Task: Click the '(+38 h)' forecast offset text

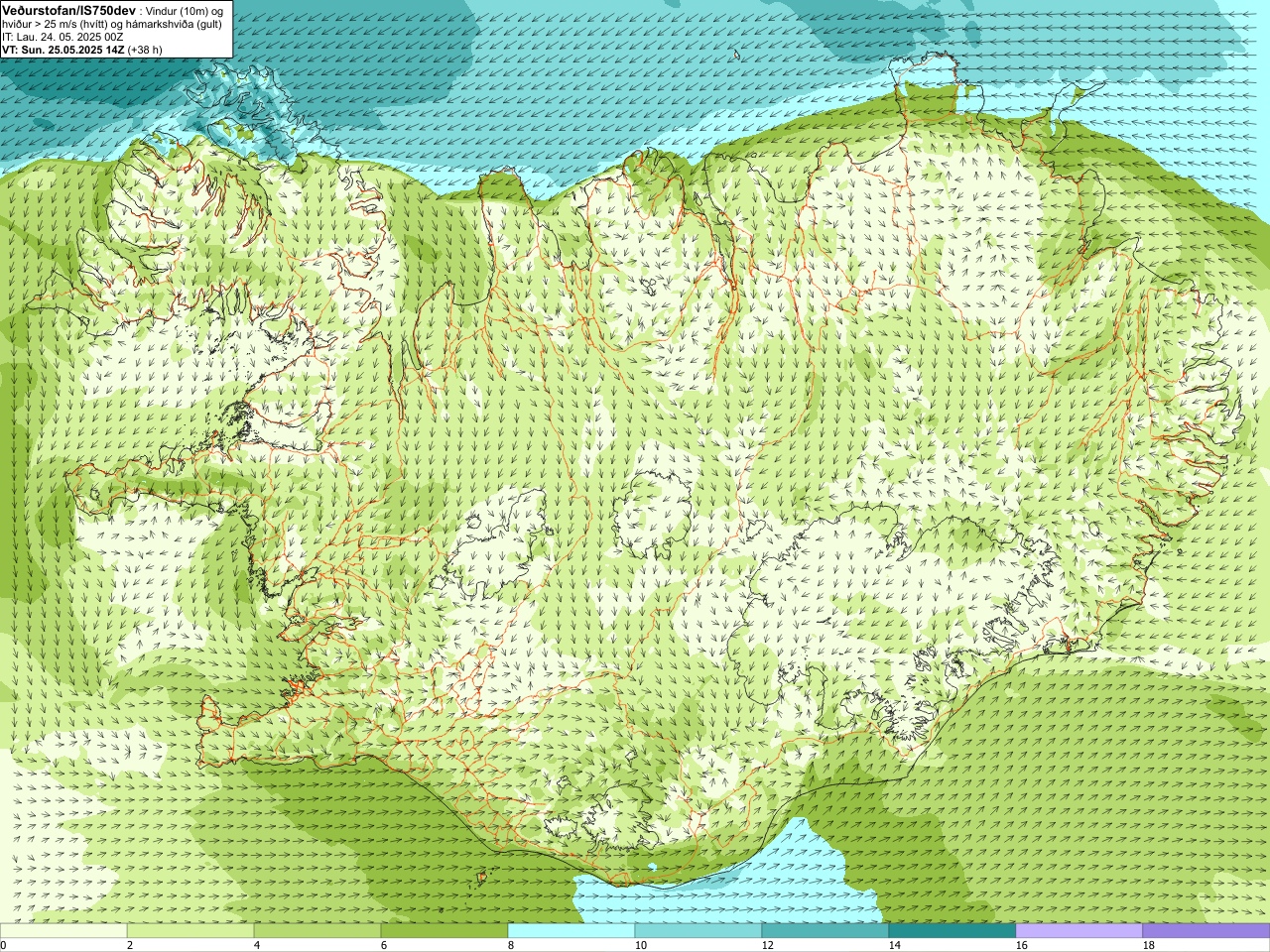Action: (145, 50)
